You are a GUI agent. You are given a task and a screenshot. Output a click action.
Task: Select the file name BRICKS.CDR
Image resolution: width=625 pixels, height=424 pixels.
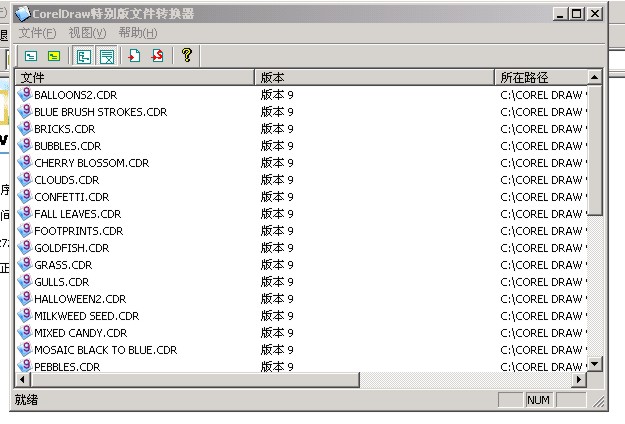point(65,130)
